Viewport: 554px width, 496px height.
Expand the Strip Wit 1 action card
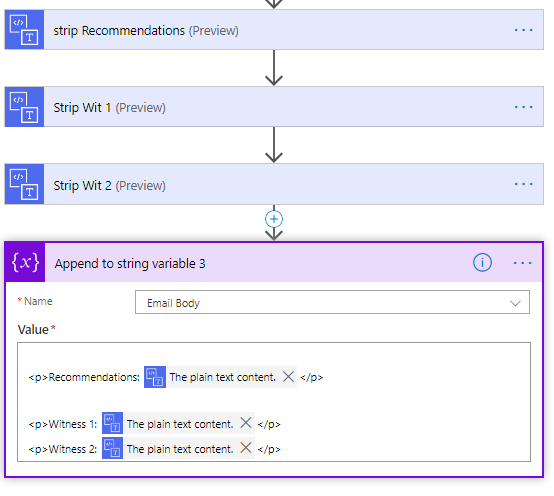click(x=274, y=107)
